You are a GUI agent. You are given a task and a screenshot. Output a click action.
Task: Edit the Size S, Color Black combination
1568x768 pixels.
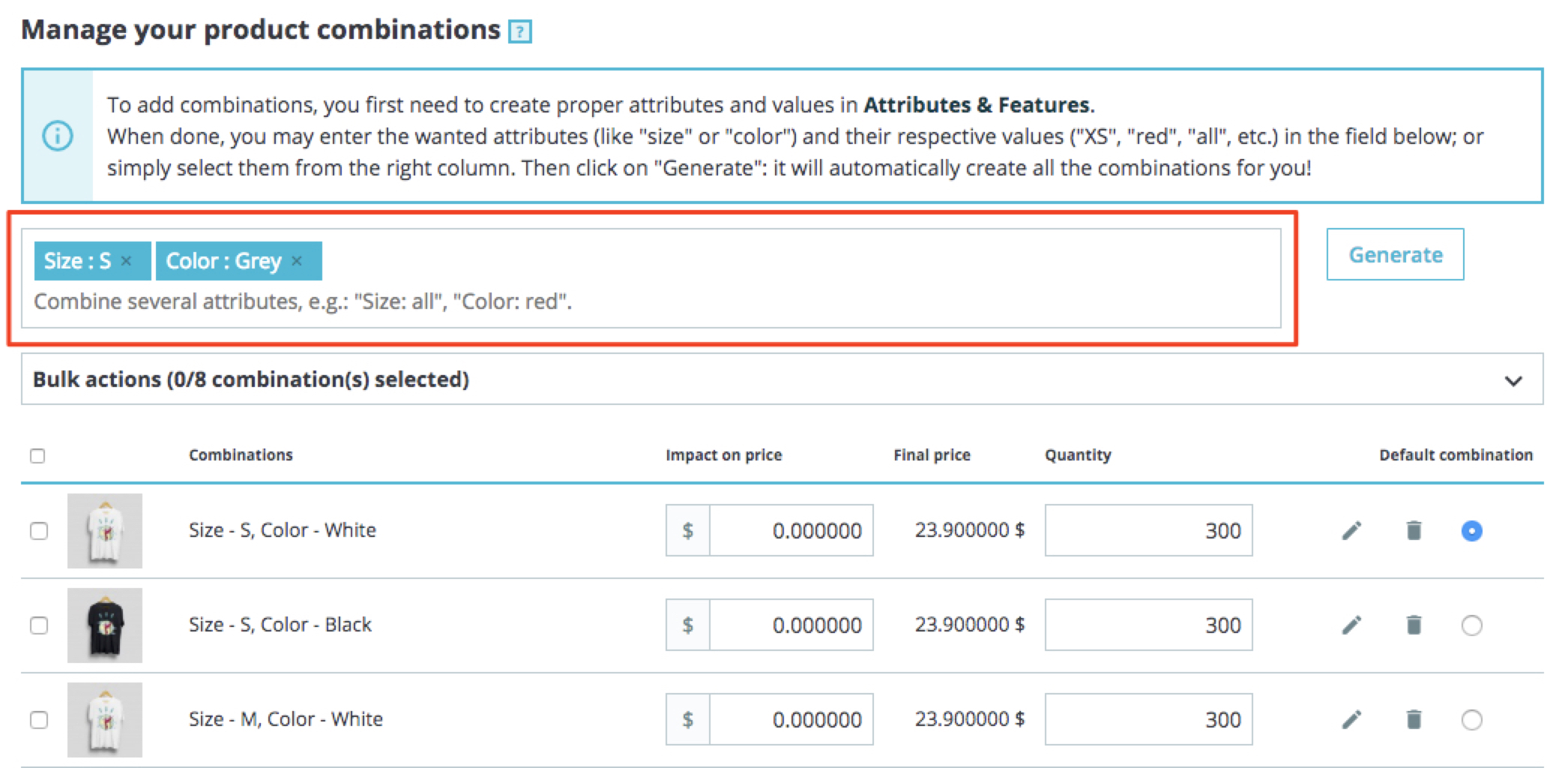1351,625
